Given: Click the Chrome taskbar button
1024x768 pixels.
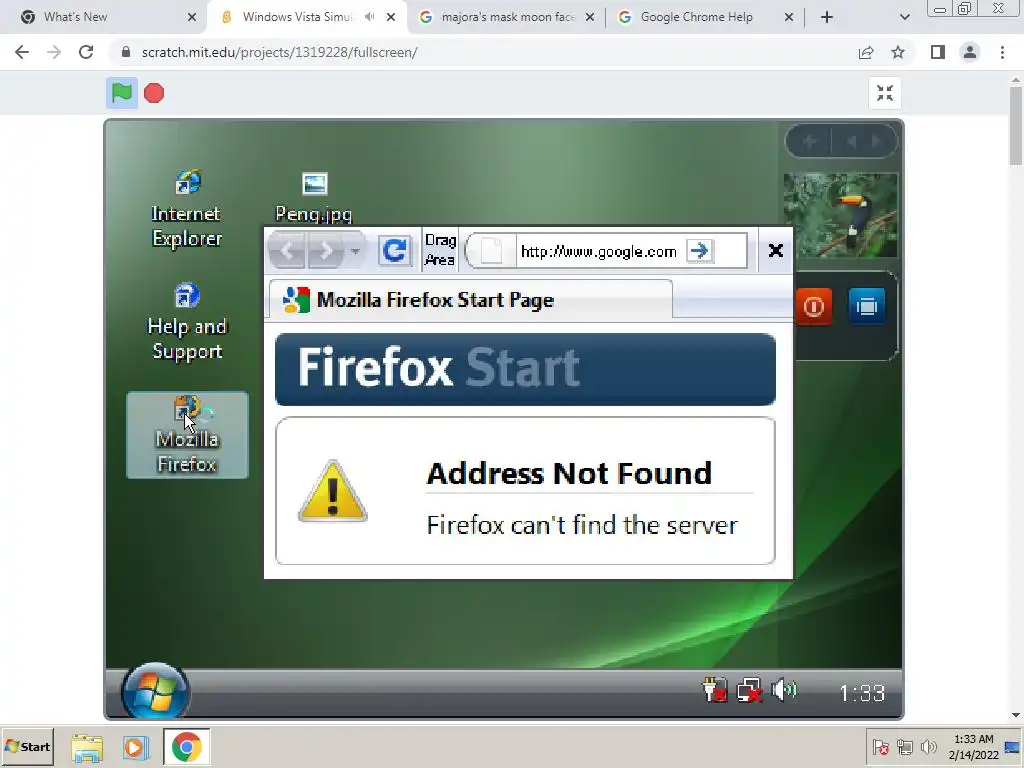Looking at the screenshot, I should tap(187, 747).
